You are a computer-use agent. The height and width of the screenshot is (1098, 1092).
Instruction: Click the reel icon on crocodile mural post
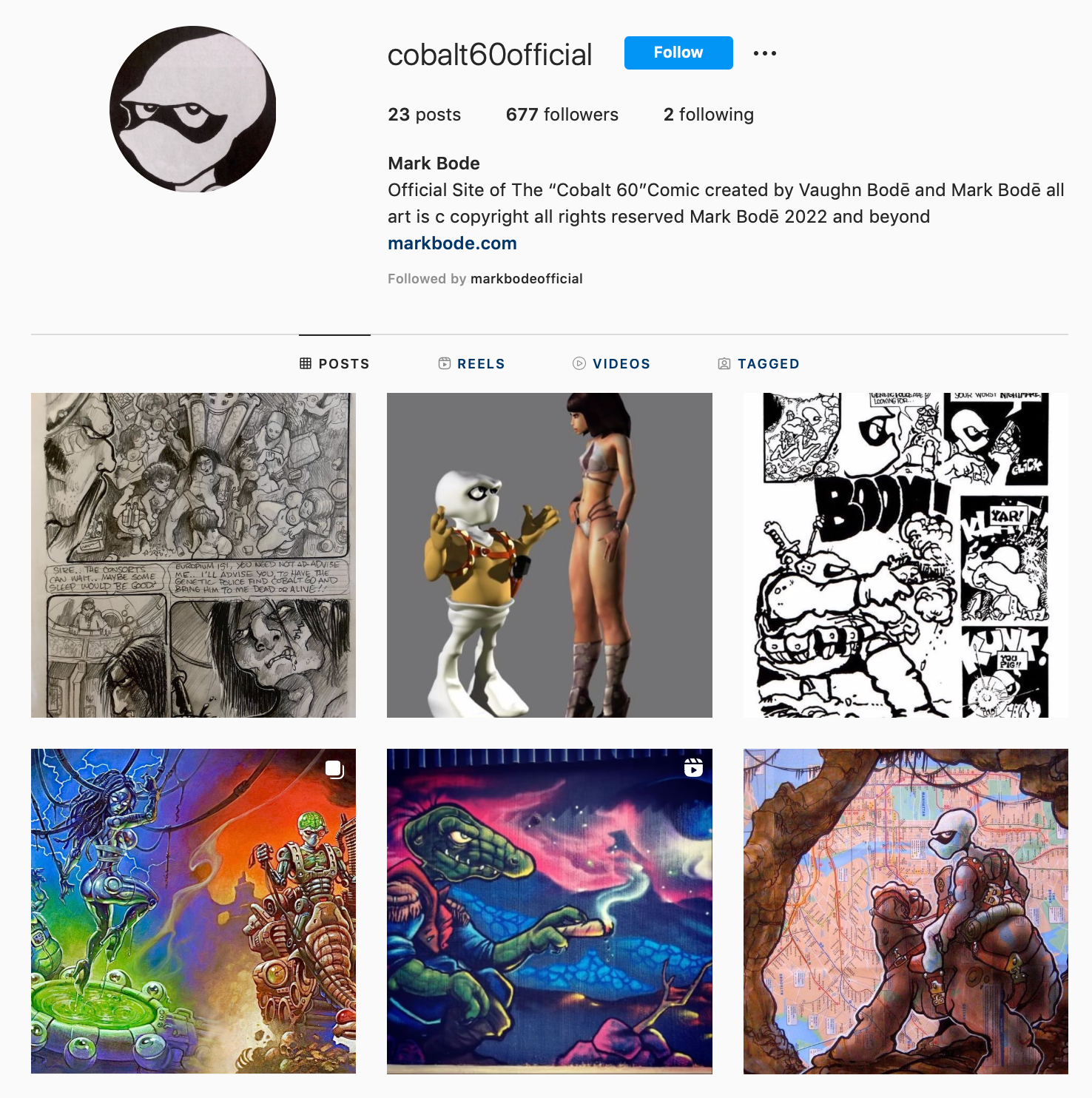pyautogui.click(x=693, y=768)
